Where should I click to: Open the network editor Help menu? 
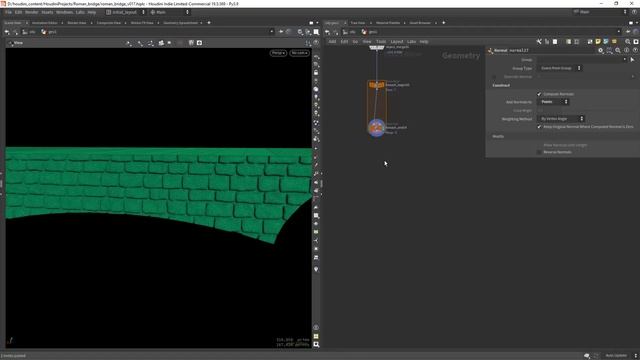point(424,42)
